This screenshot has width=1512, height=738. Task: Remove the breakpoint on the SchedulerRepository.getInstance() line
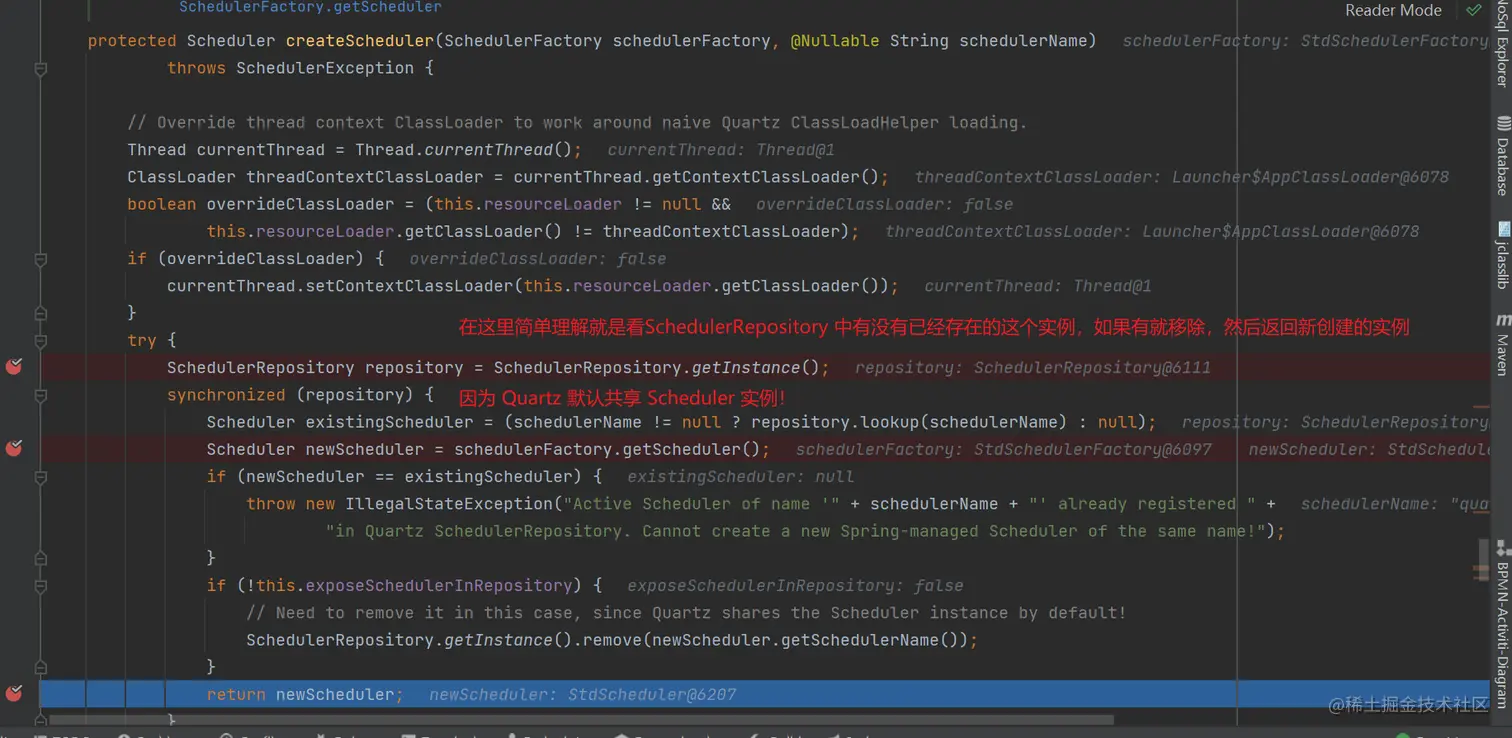(14, 367)
